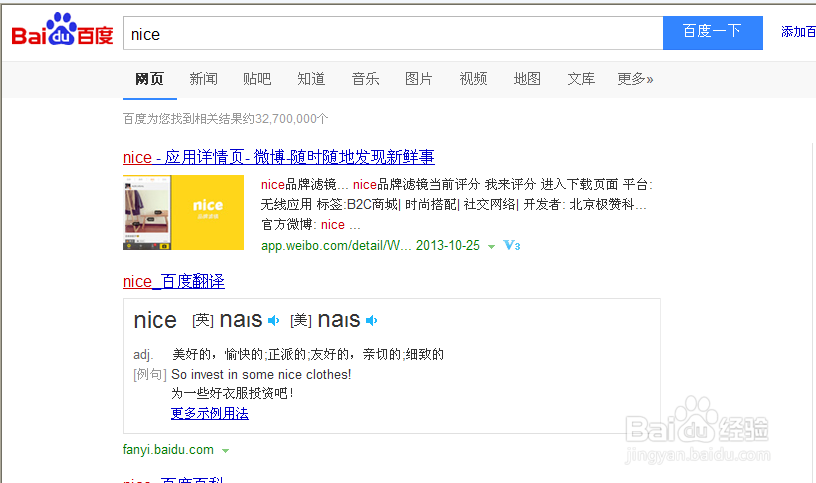Expand the fanyi.baidu.com dropdown arrow
Screen dimensions: 816x483
pos(225,451)
